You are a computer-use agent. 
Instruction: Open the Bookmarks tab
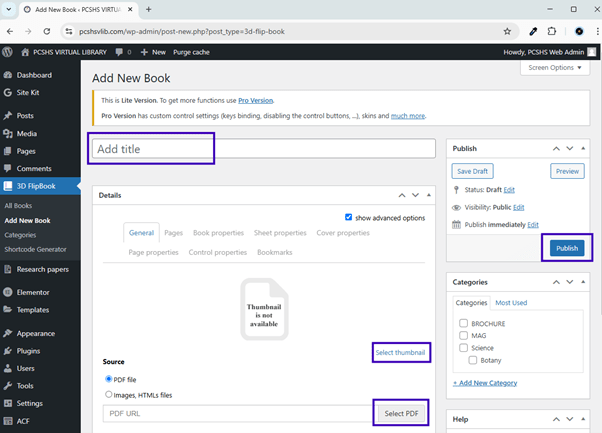coord(275,252)
